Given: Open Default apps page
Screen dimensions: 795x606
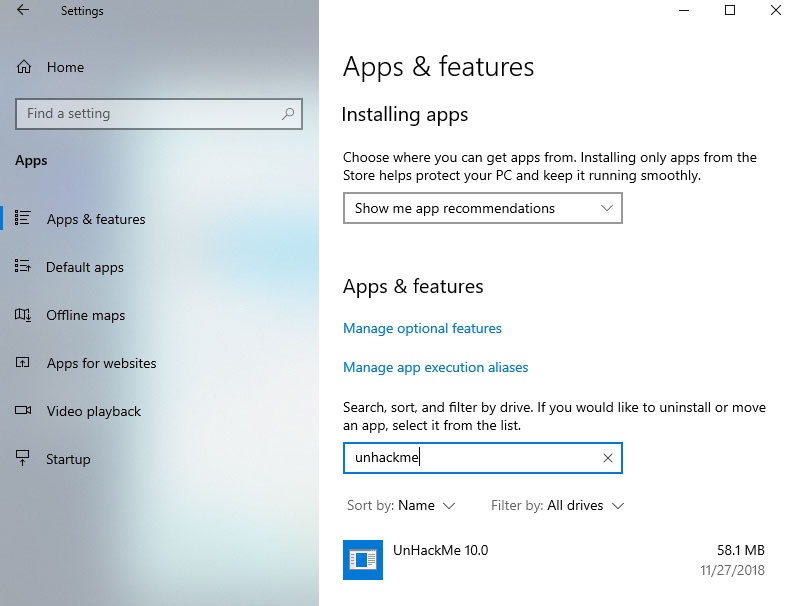Looking at the screenshot, I should [85, 267].
